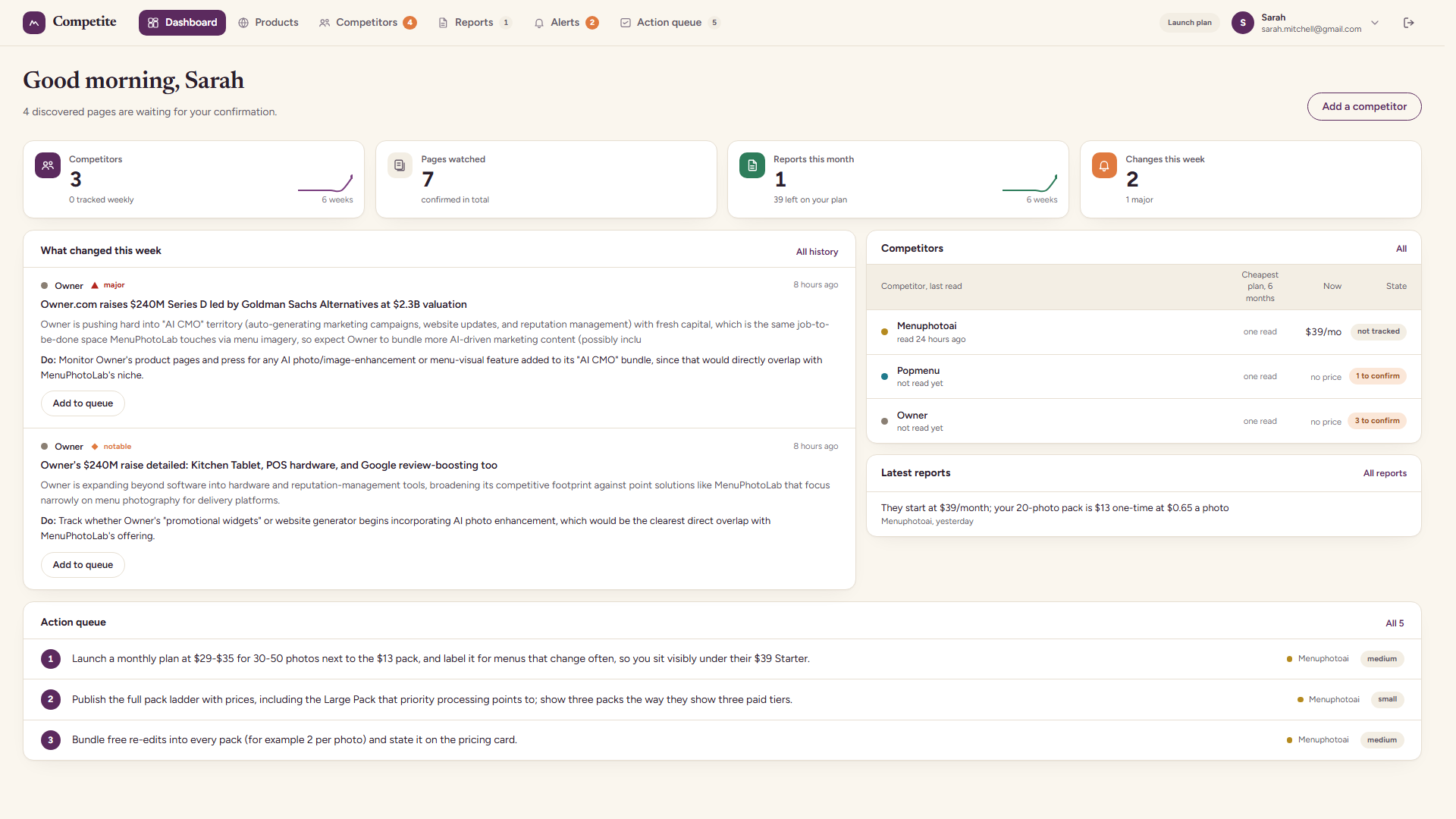
Task: Select the Popmenu competitor row
Action: [x=1144, y=377]
